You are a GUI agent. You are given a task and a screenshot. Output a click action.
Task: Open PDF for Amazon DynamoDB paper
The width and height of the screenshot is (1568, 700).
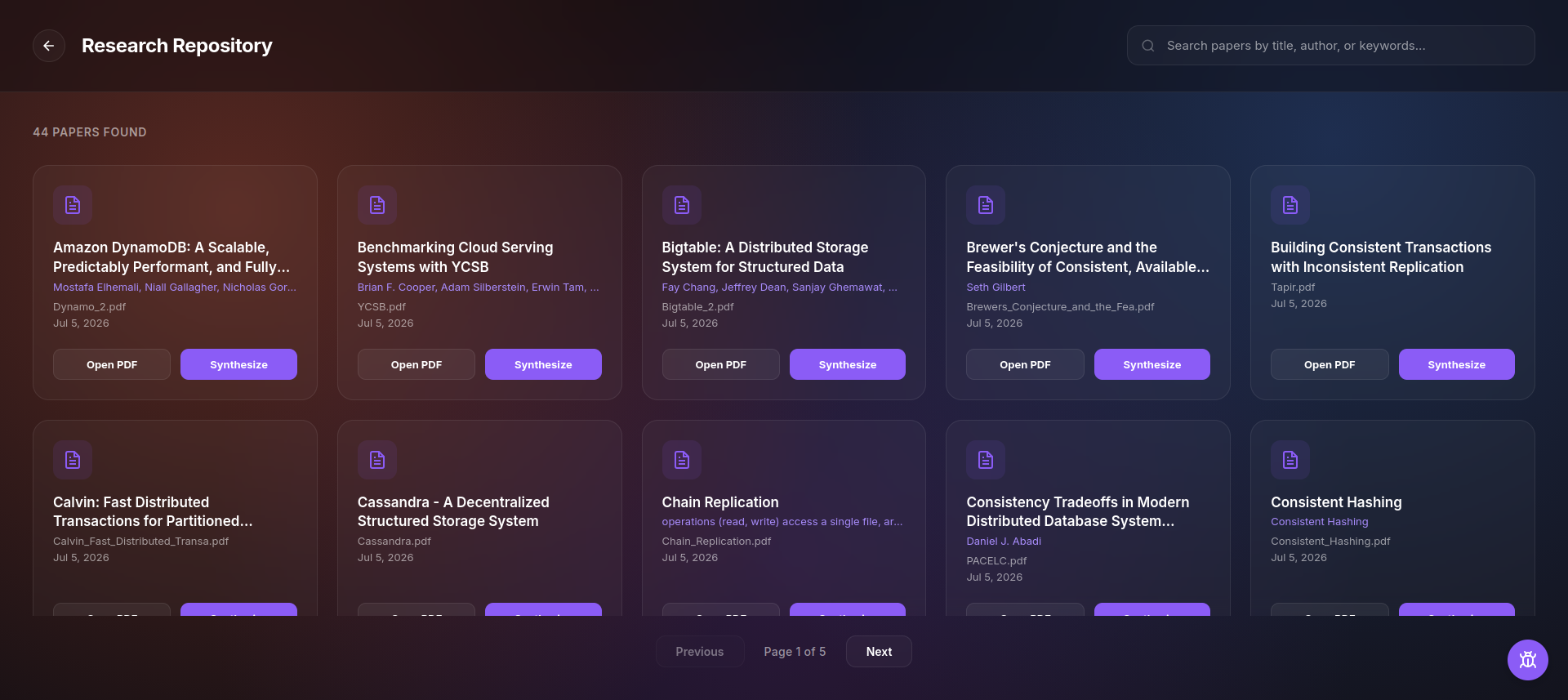click(112, 364)
